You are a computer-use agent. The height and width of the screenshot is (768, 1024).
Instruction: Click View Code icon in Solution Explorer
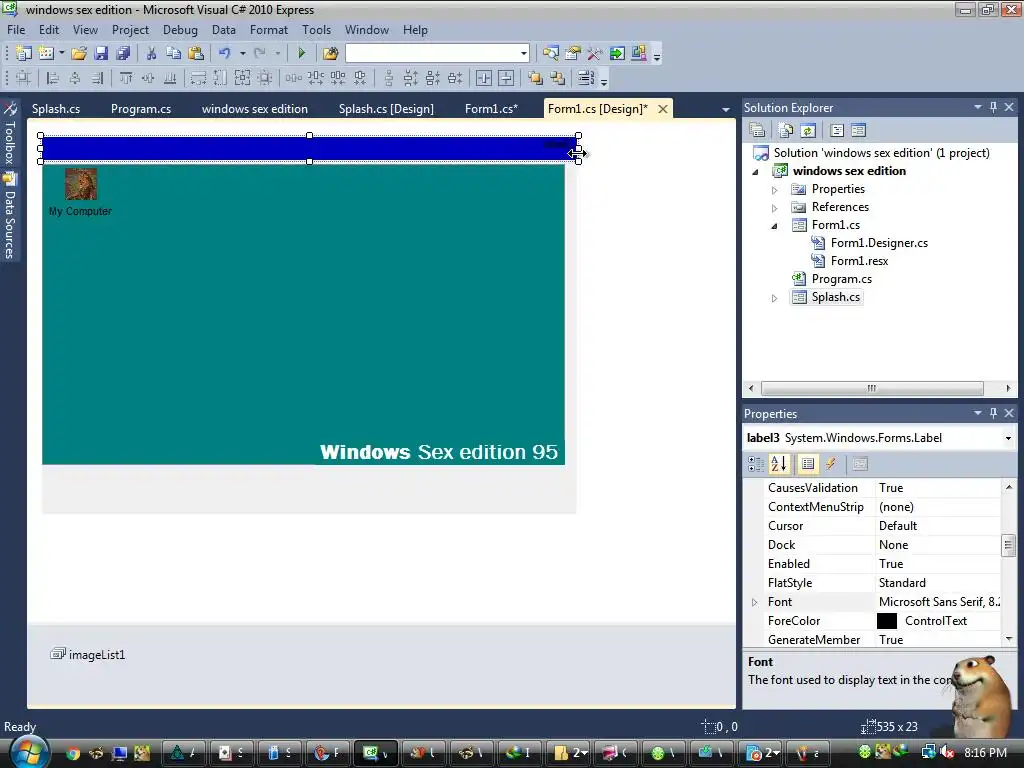pos(837,131)
